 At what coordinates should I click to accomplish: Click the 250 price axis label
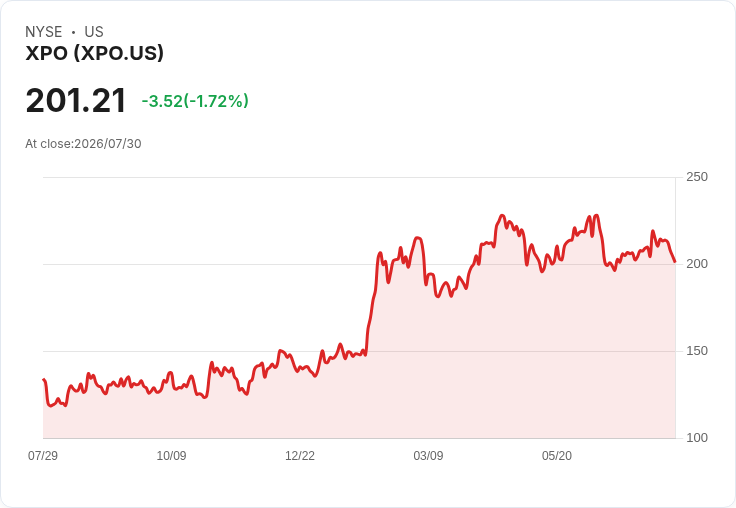697,177
